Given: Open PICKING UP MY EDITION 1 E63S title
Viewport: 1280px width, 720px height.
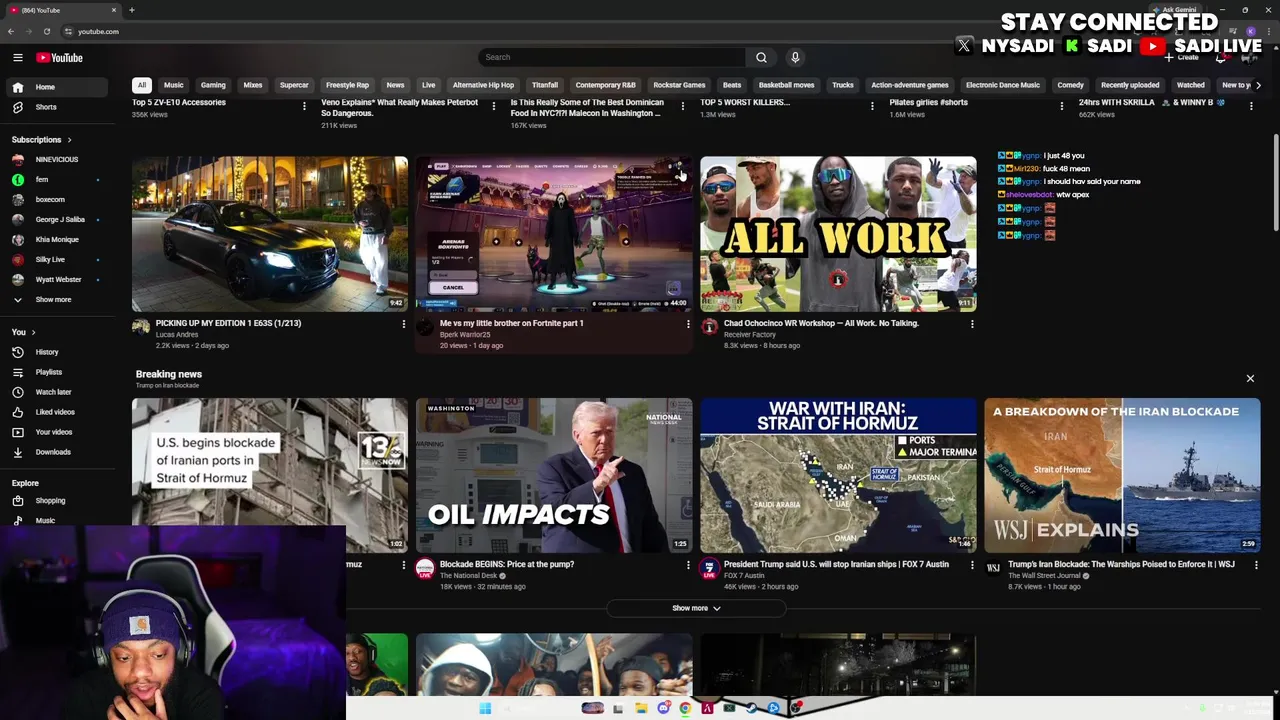Looking at the screenshot, I should coord(228,323).
